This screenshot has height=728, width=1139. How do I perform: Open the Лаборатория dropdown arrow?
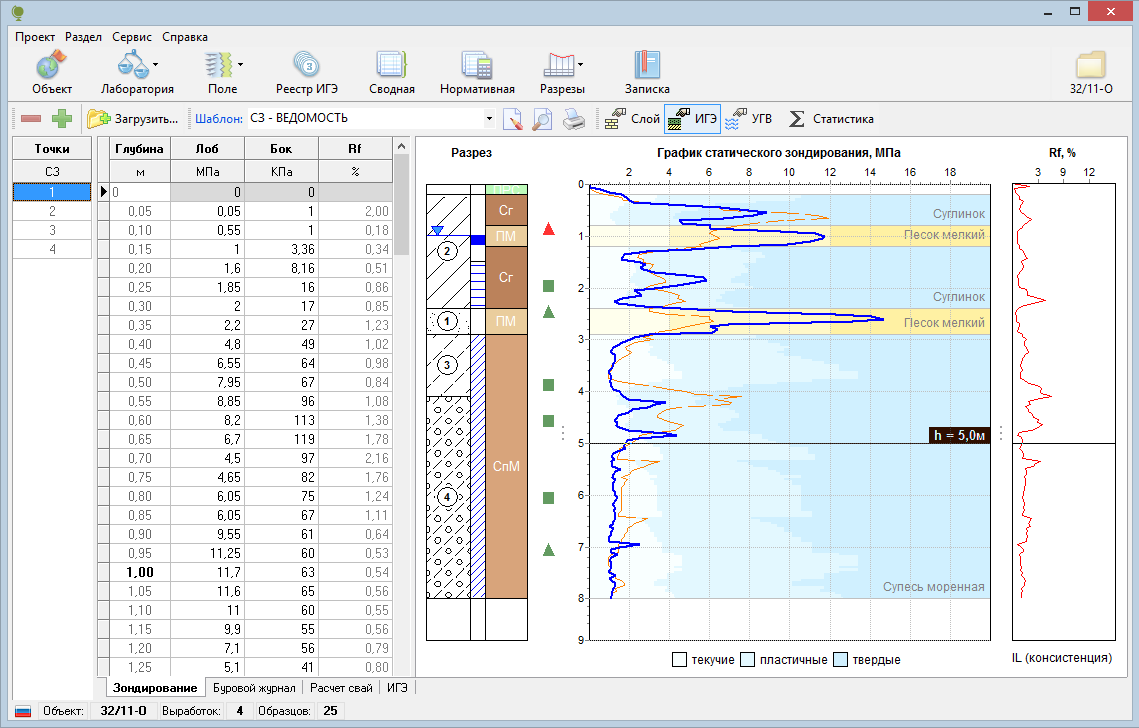(x=156, y=65)
